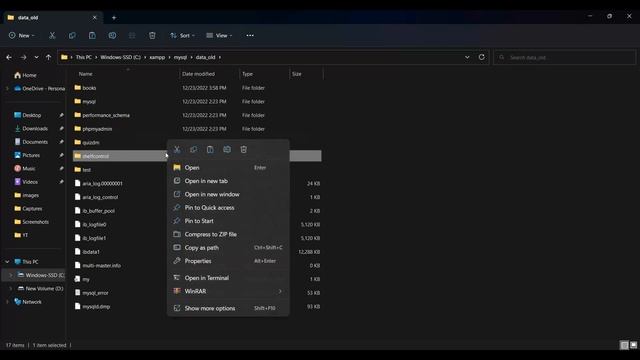Unpin the Desktop quick access pin
640x360 pixels.
tap(61, 115)
